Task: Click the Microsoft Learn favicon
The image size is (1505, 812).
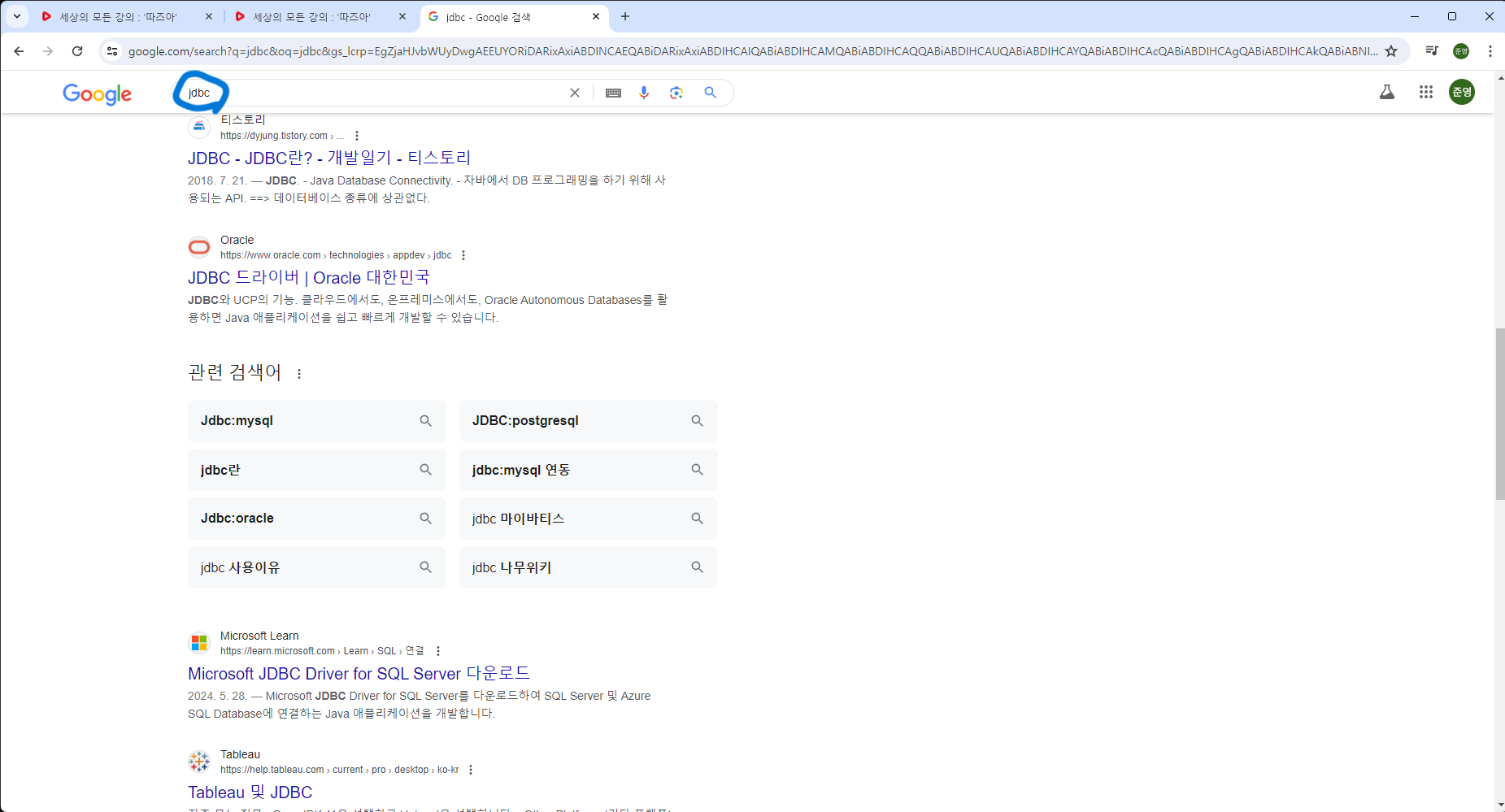Action: pos(199,643)
